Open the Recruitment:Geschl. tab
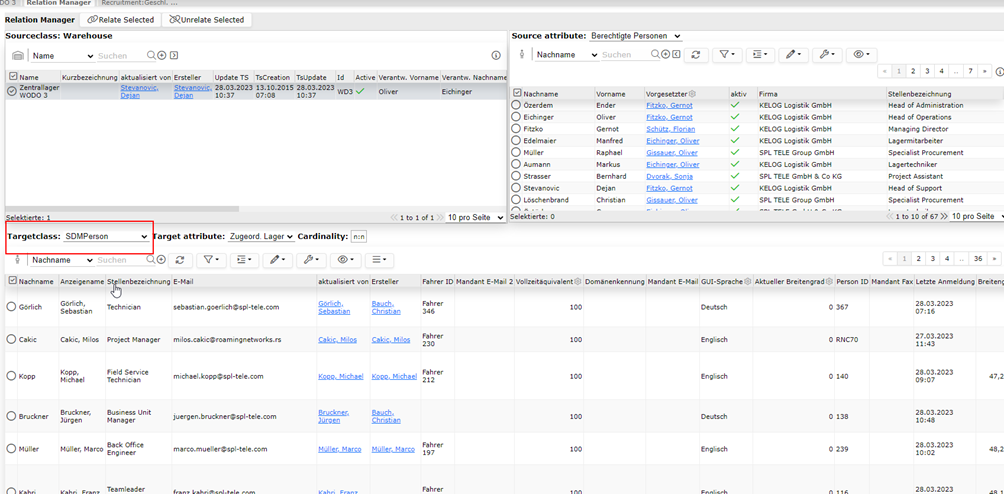The image size is (1004, 494). pos(140,3)
